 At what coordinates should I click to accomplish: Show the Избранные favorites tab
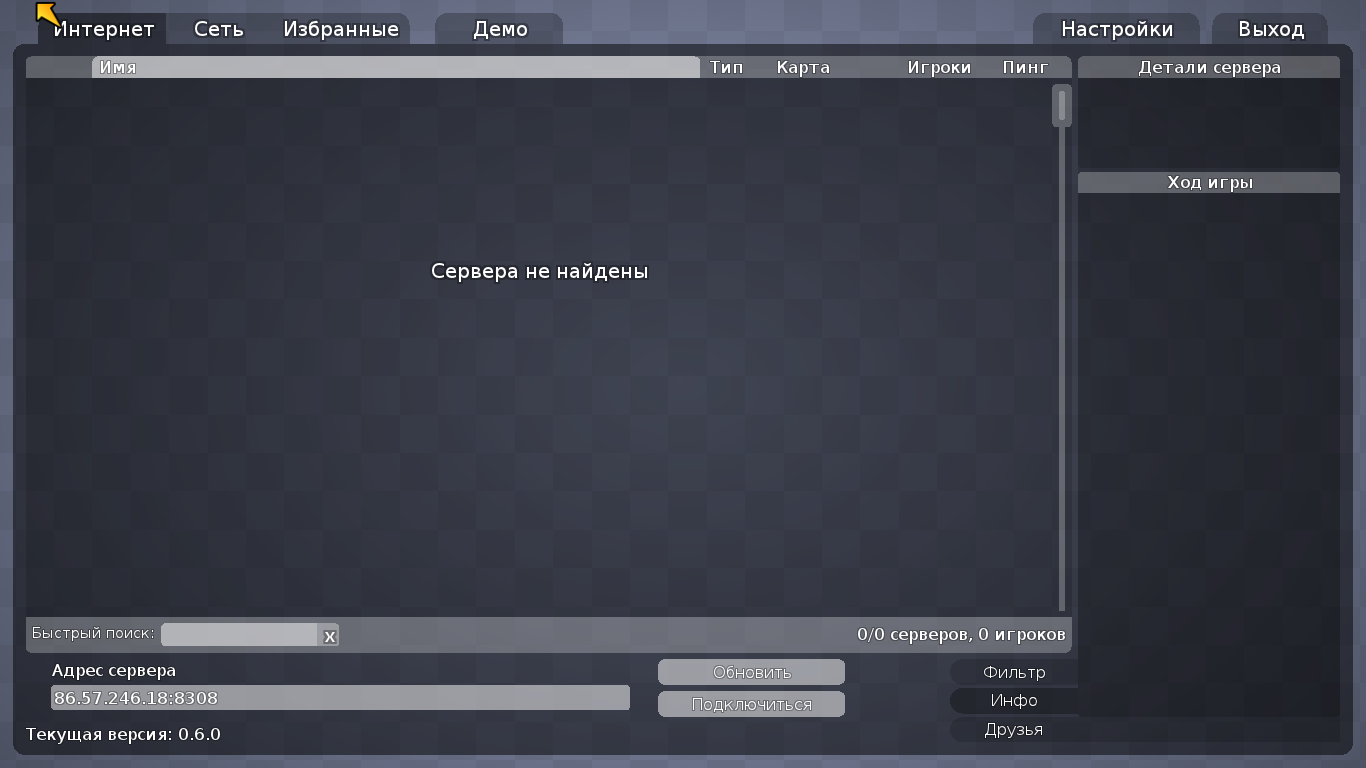(x=341, y=29)
